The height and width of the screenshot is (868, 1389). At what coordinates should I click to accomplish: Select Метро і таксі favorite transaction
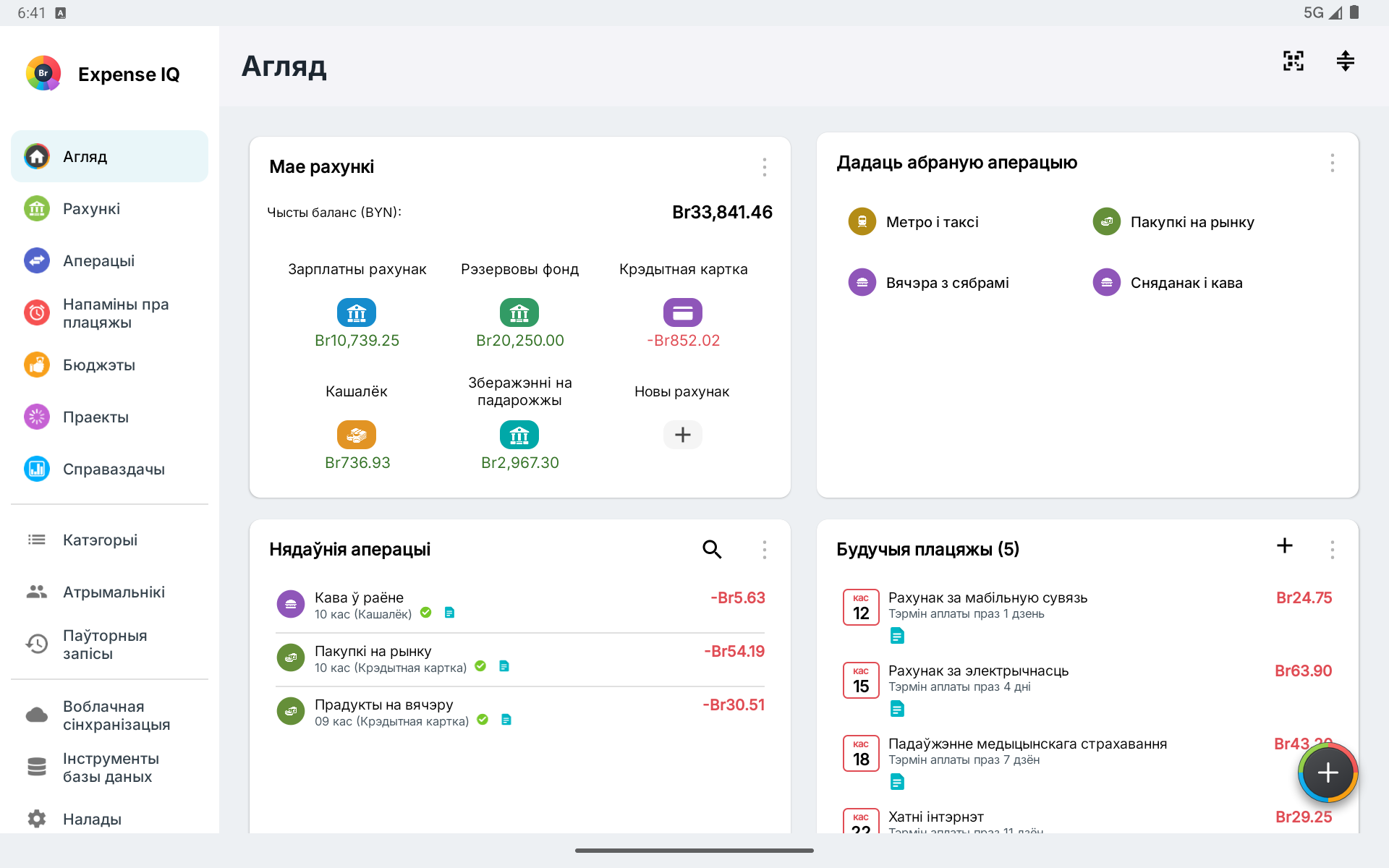coord(914,222)
